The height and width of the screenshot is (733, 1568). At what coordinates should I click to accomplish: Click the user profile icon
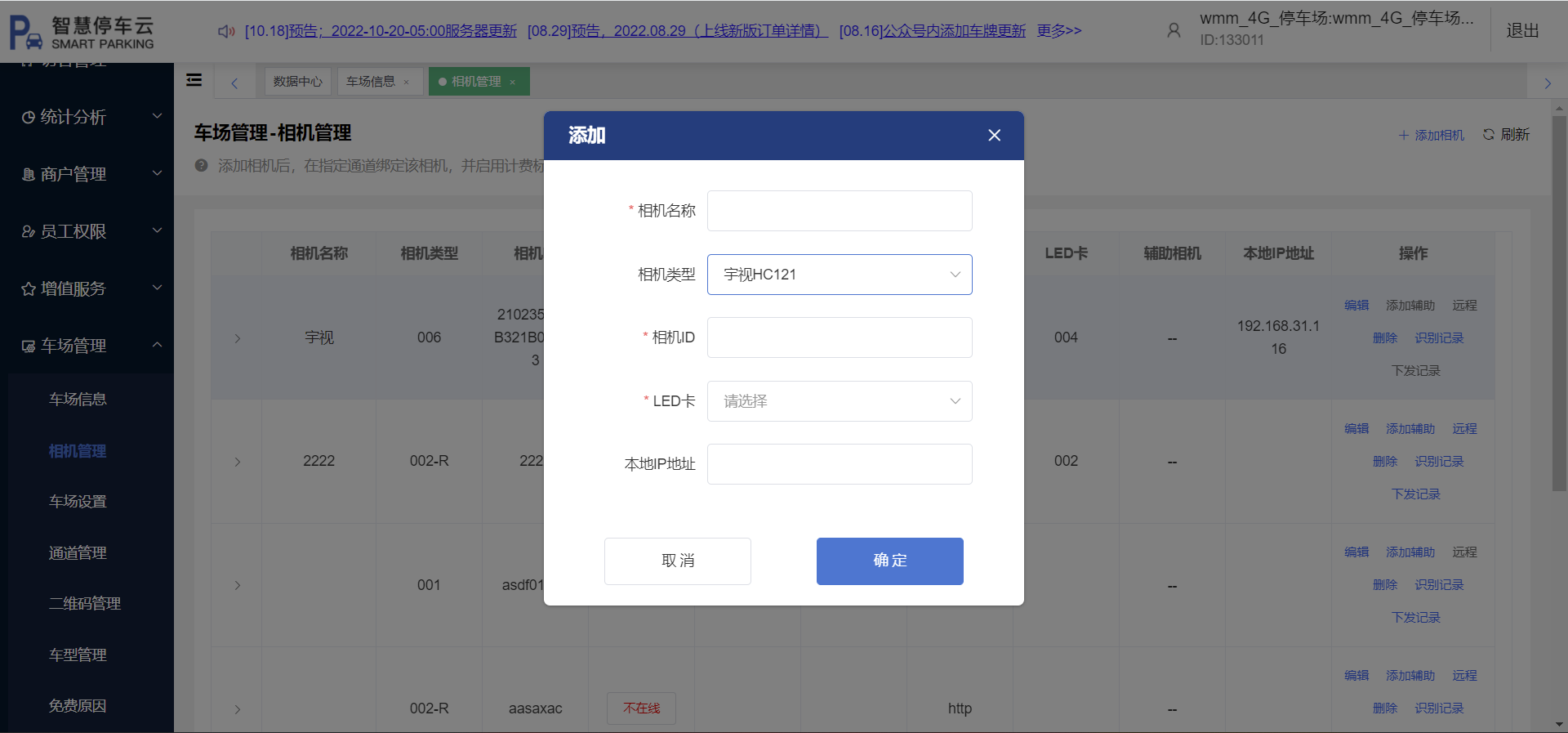pyautogui.click(x=1174, y=30)
